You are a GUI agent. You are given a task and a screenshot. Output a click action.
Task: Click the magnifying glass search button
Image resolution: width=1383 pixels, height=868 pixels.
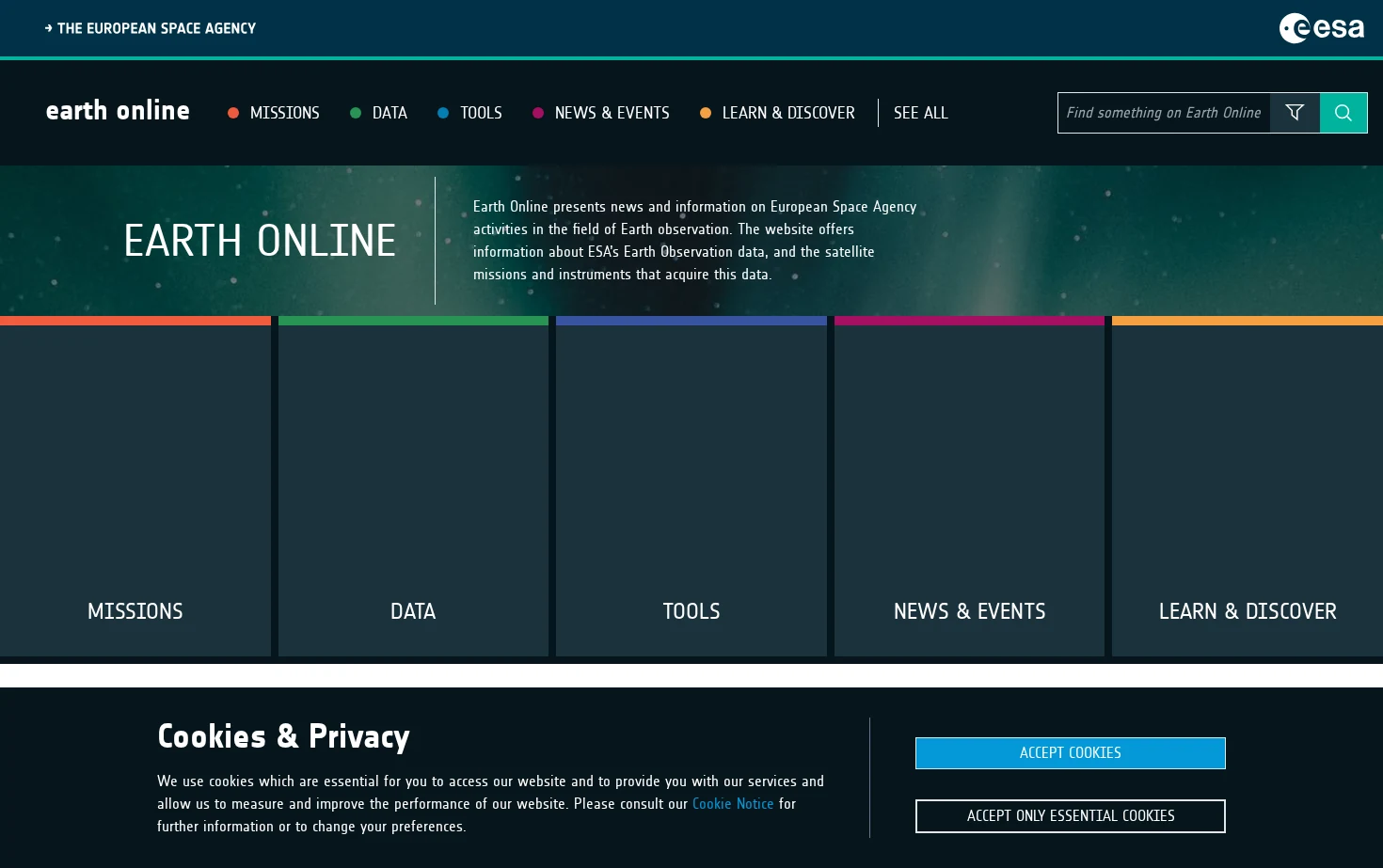pos(1343,113)
